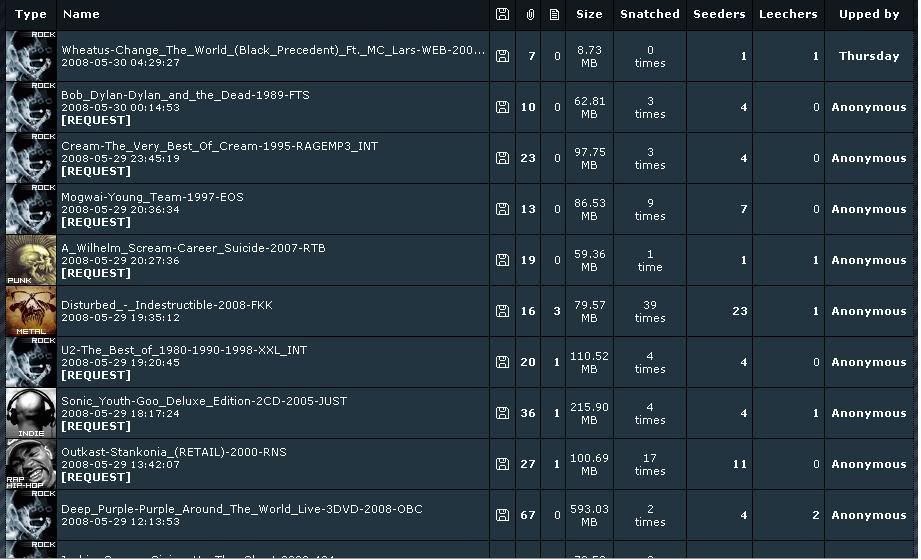Click the comments page icon in header
The image size is (921, 560).
(556, 14)
